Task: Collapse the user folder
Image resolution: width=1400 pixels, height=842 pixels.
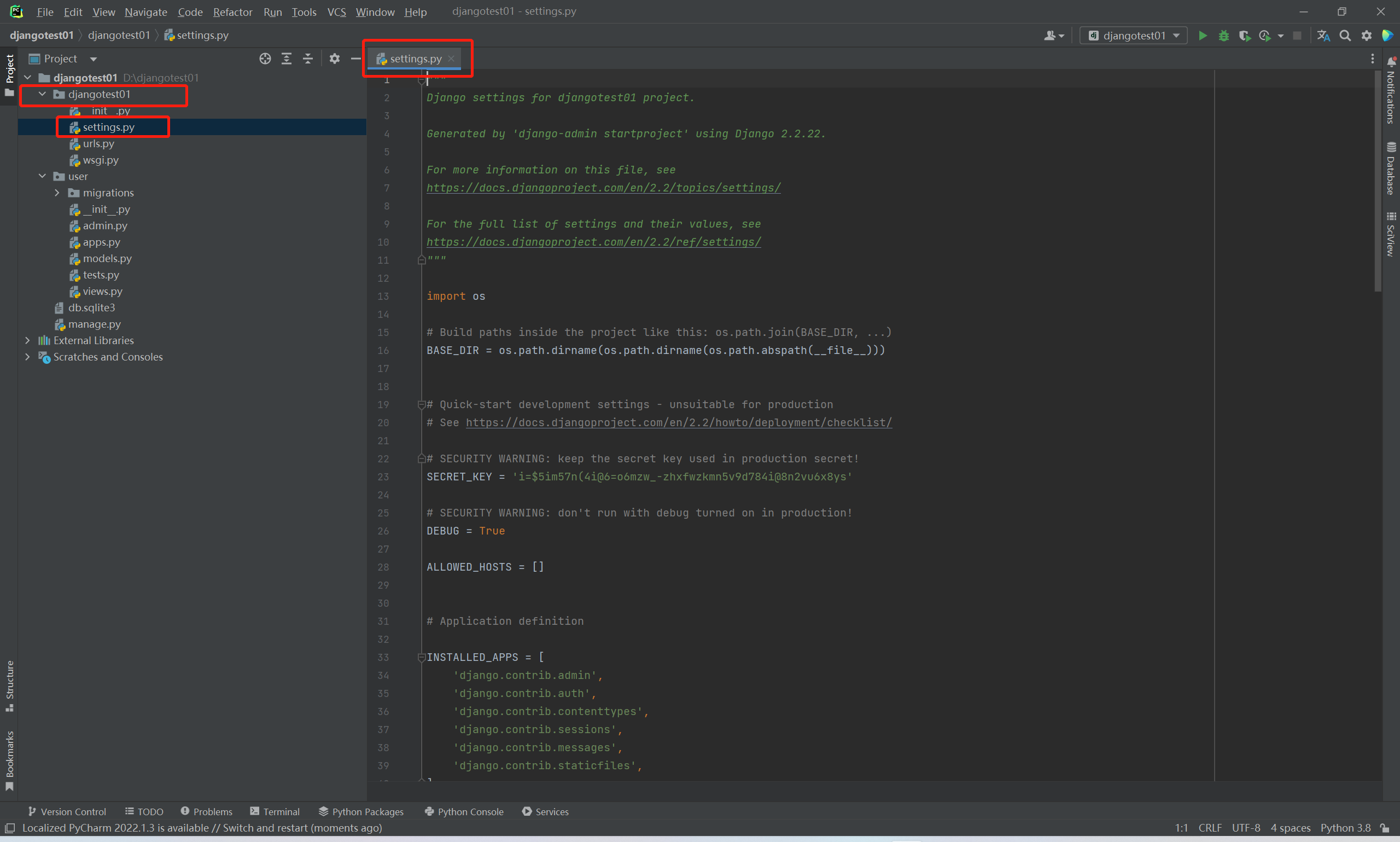Action: [x=43, y=176]
